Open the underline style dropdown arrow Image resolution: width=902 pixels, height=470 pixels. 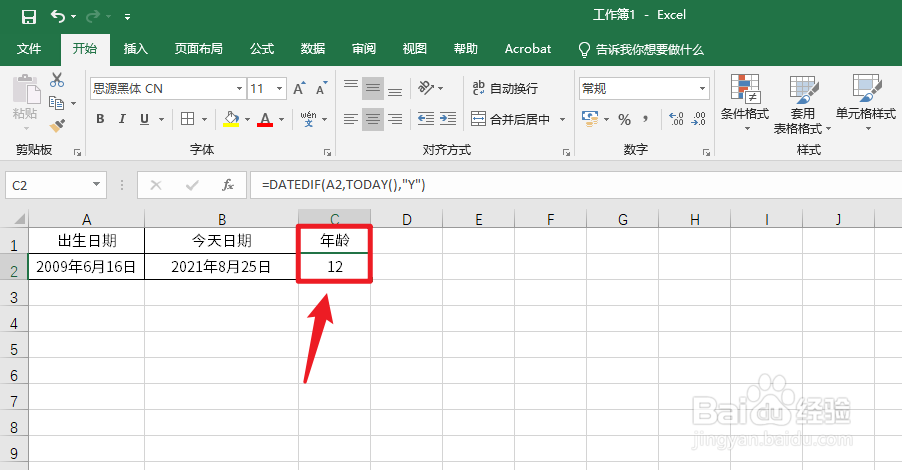point(162,119)
